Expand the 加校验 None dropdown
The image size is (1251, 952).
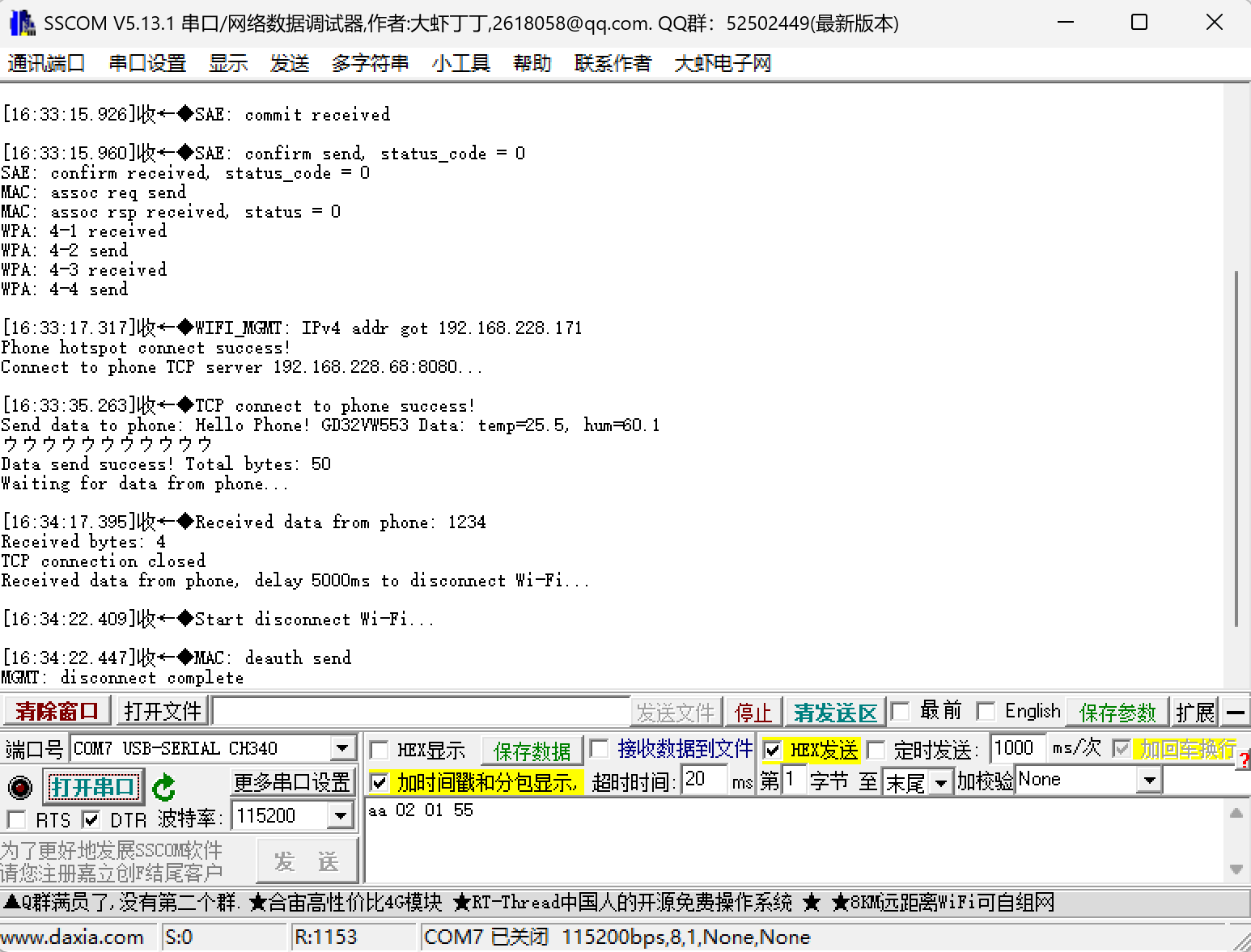[1149, 781]
